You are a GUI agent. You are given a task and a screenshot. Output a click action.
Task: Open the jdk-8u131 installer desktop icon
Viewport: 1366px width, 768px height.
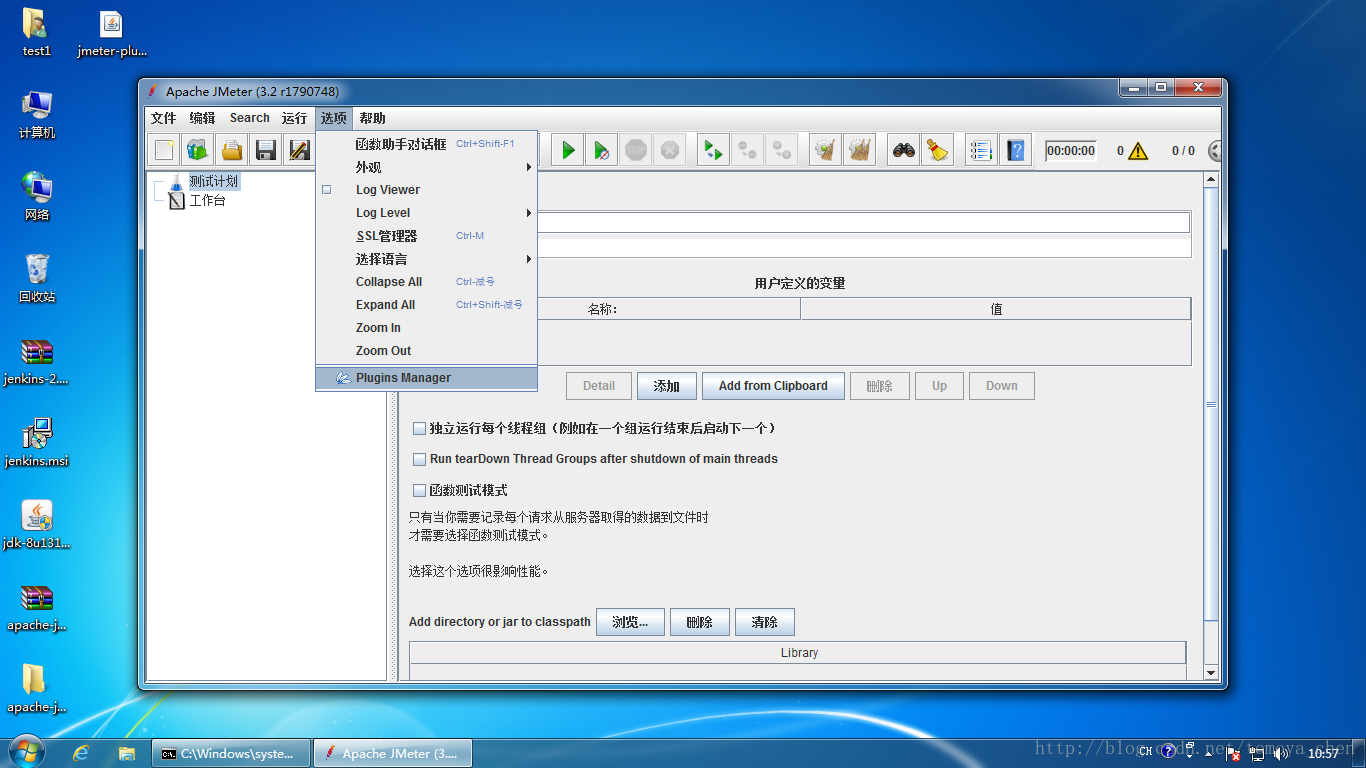click(37, 524)
